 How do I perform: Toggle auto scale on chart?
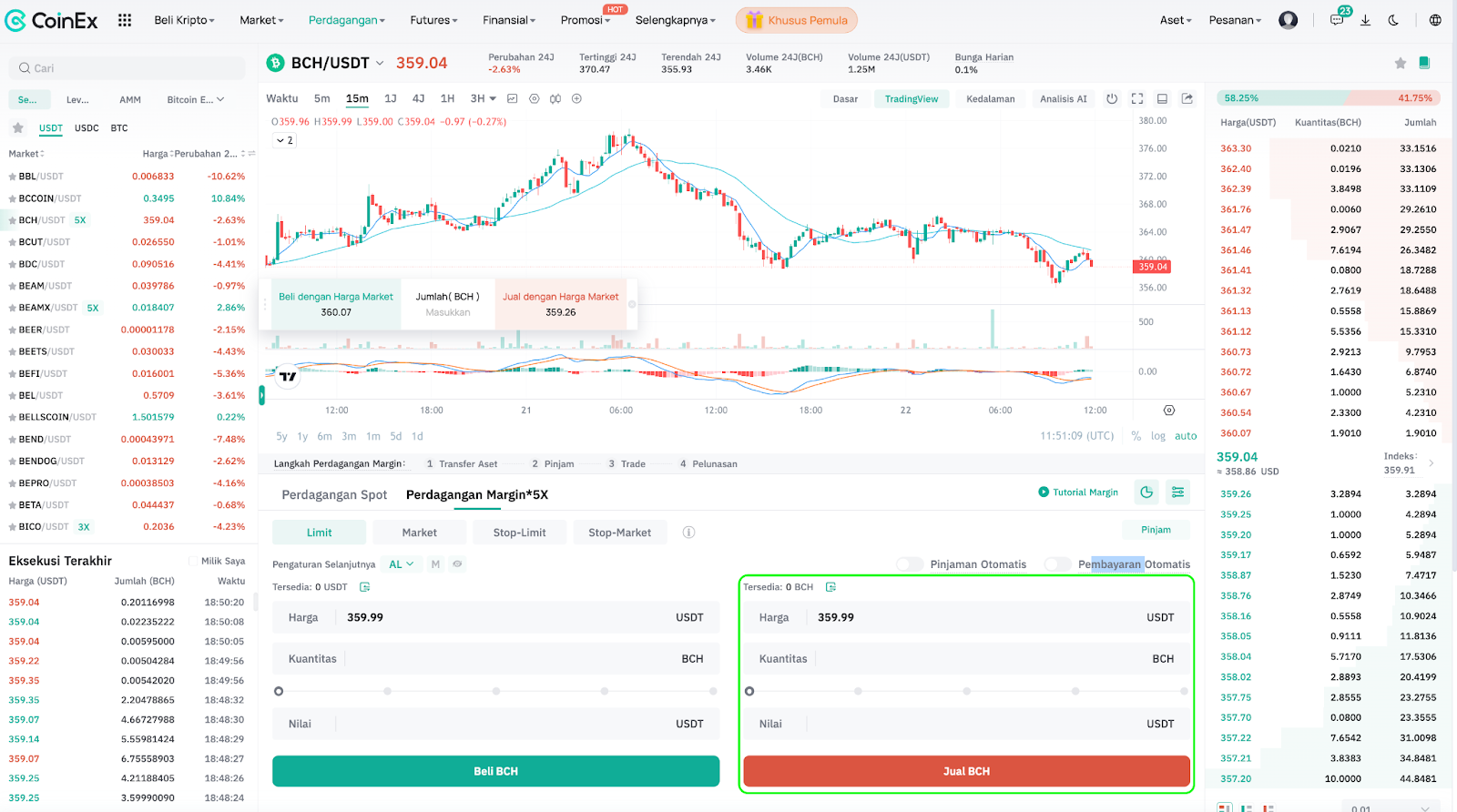click(x=1186, y=436)
